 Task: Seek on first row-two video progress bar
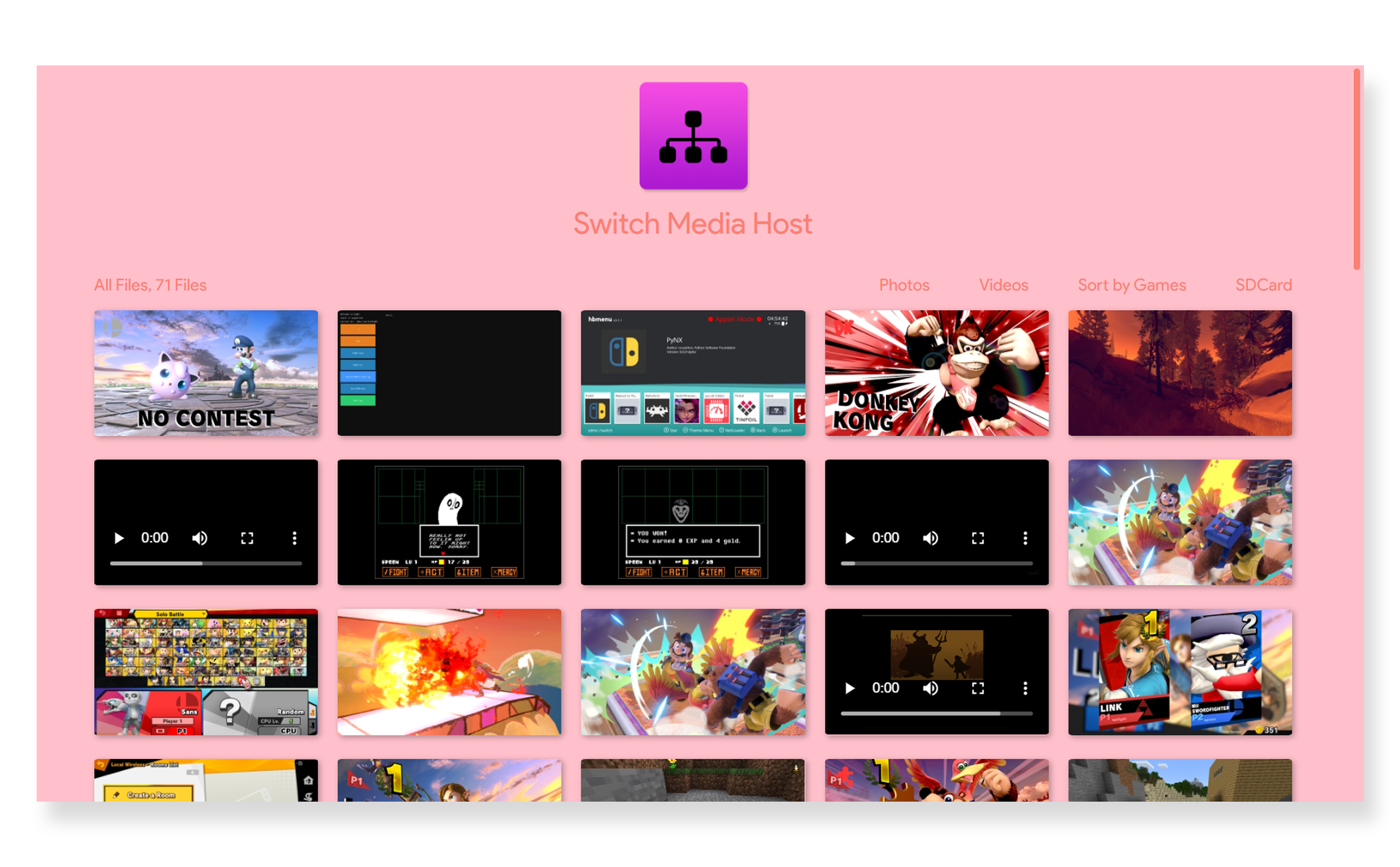206,564
